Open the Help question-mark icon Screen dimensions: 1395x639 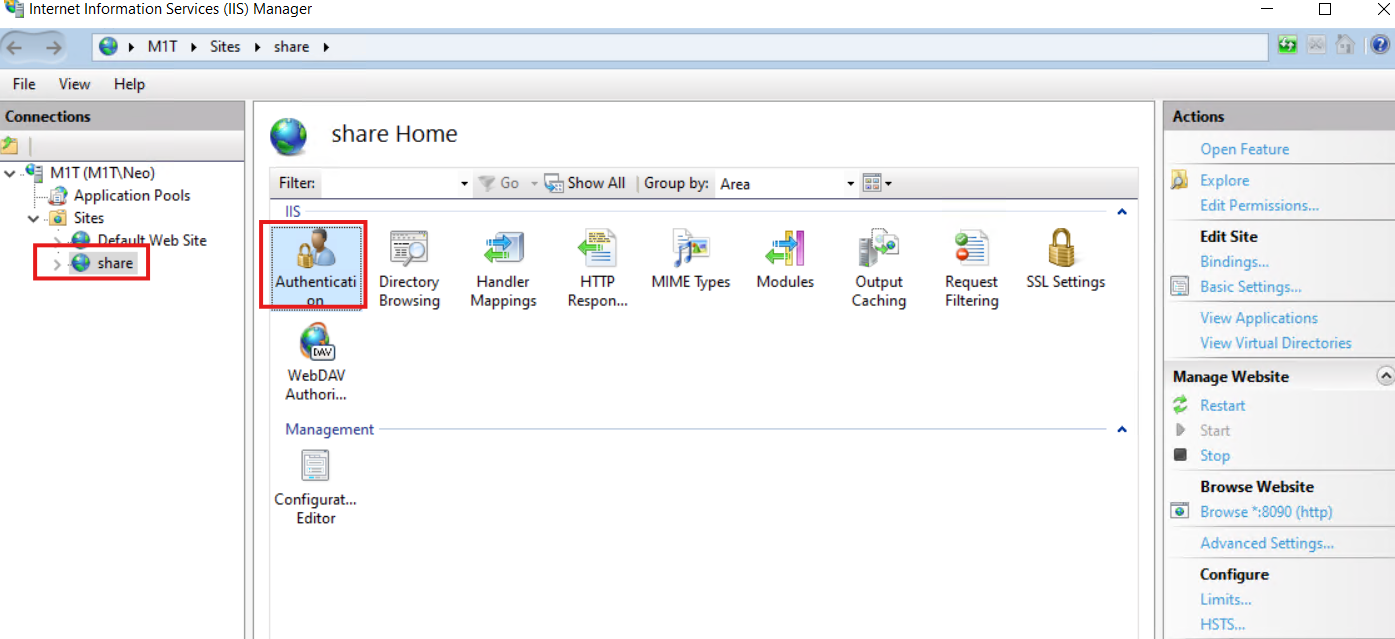coord(1380,45)
